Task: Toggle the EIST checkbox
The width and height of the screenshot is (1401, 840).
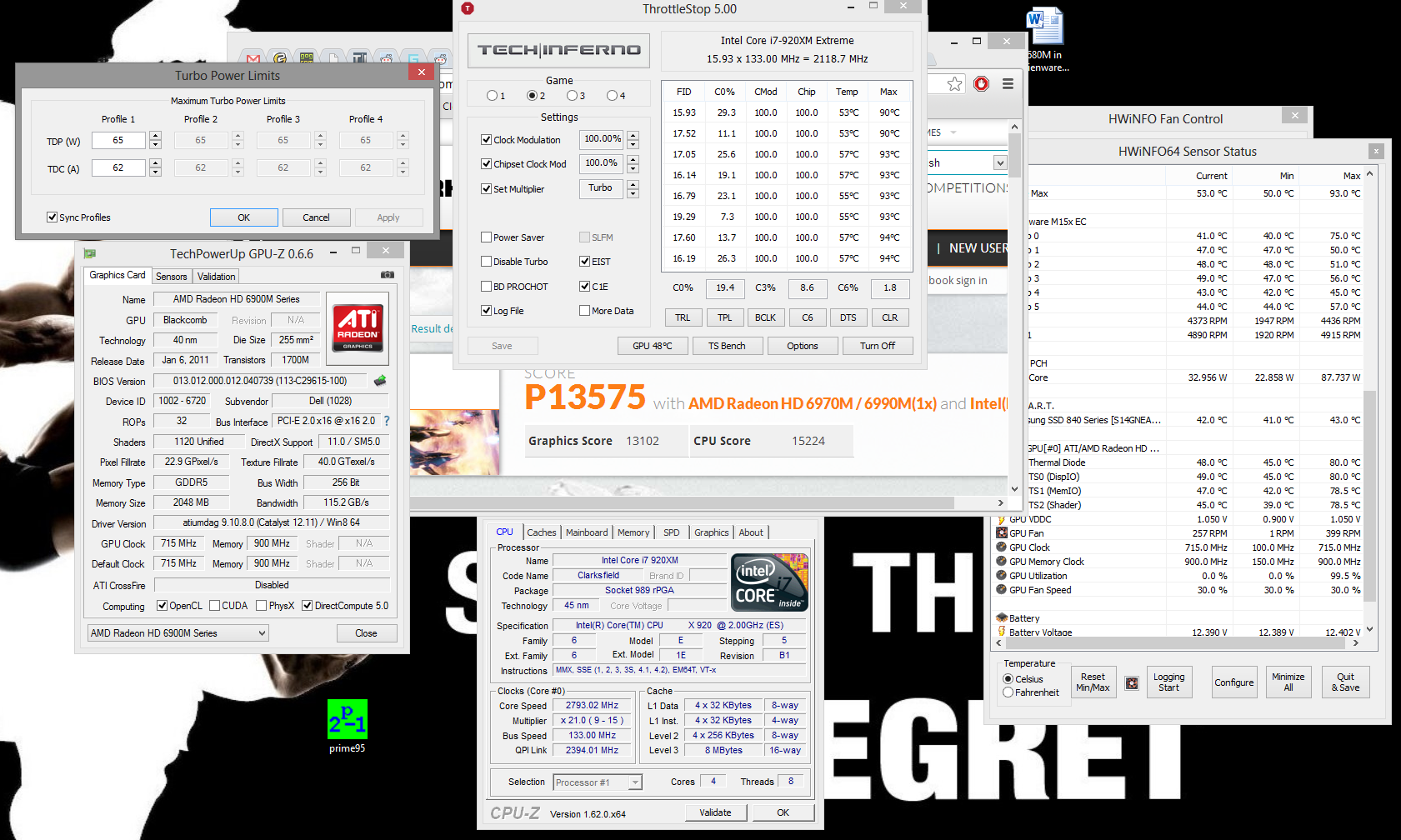Action: coord(585,262)
